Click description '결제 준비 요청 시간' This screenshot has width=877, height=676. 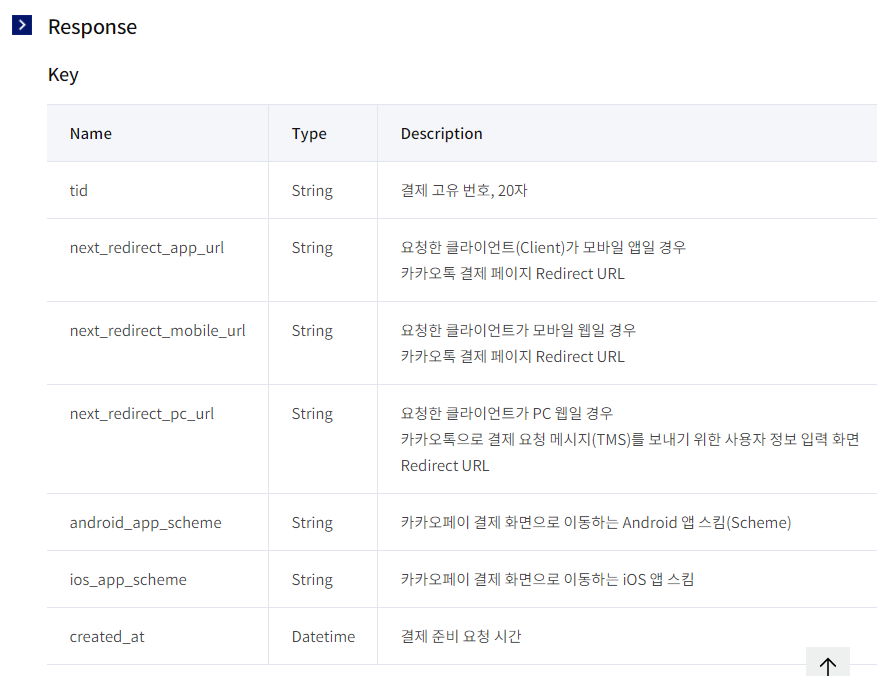tap(461, 637)
